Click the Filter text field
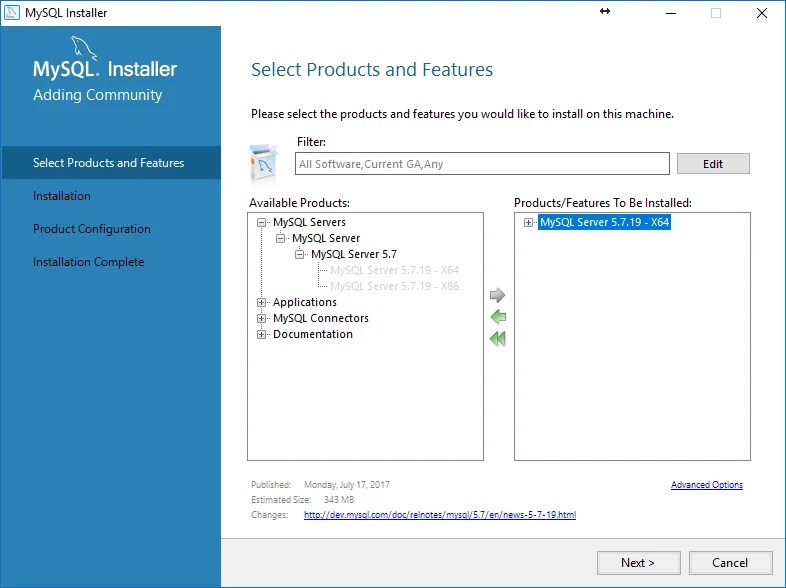Viewport: 786px width, 588px height. [x=482, y=164]
